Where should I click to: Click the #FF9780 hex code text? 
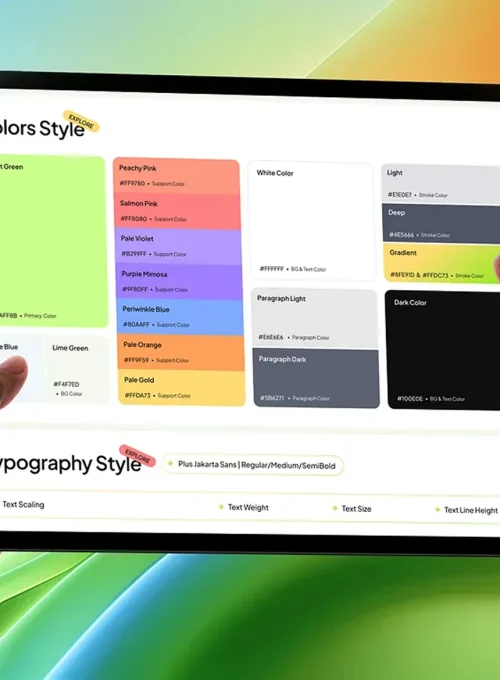[132, 183]
